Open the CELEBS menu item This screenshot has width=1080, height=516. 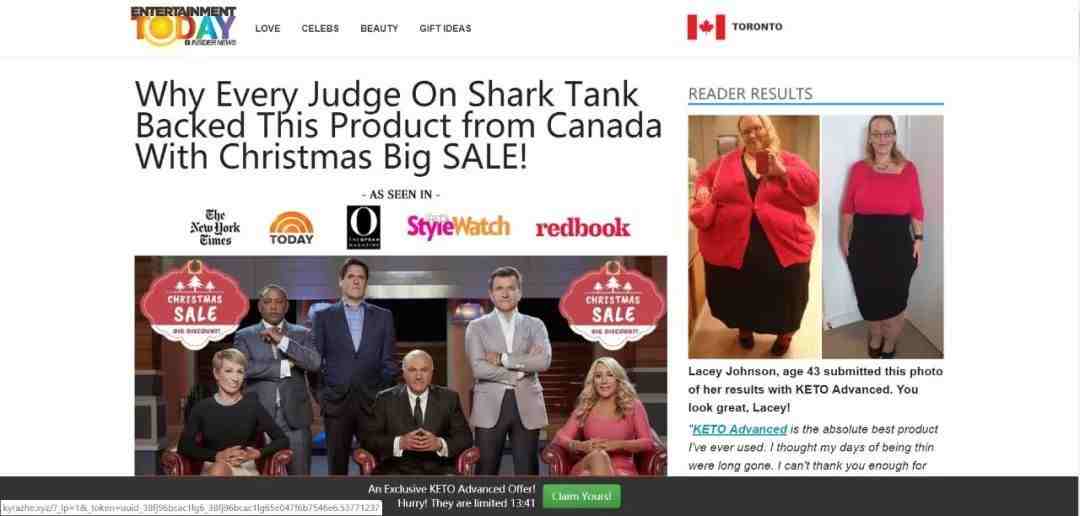coord(320,28)
